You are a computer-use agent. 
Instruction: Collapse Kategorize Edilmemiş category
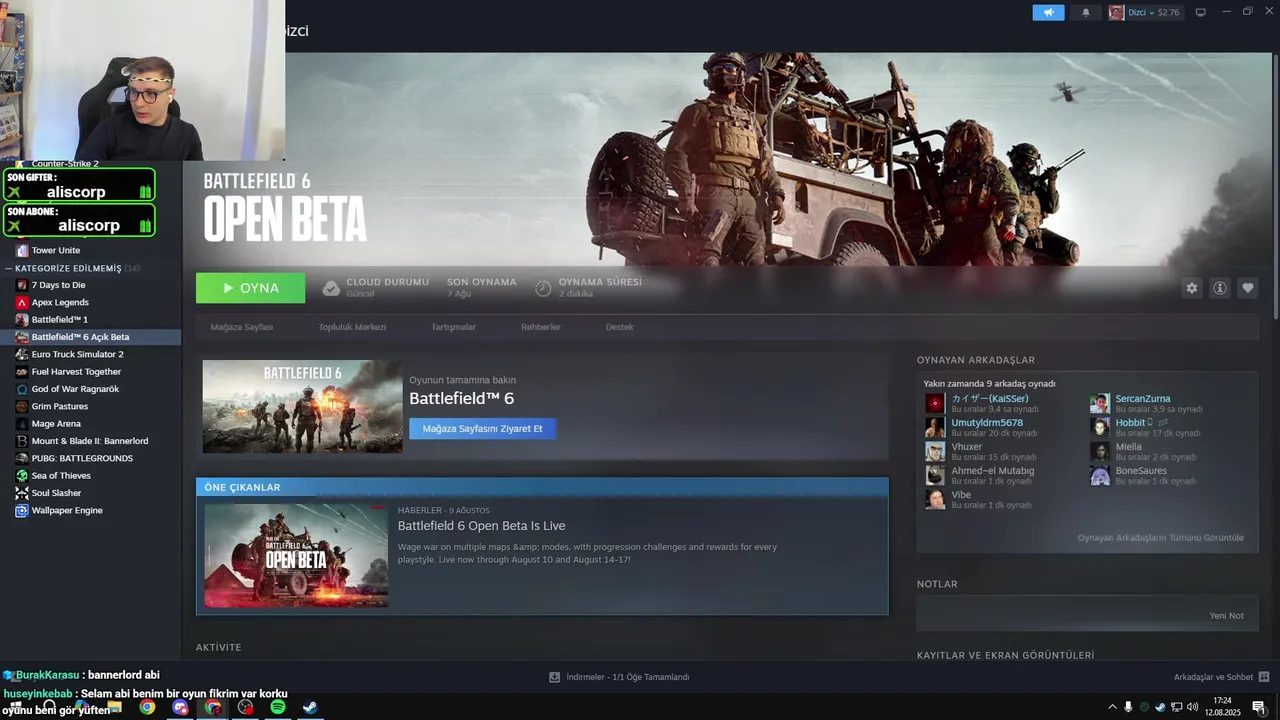tap(9, 268)
